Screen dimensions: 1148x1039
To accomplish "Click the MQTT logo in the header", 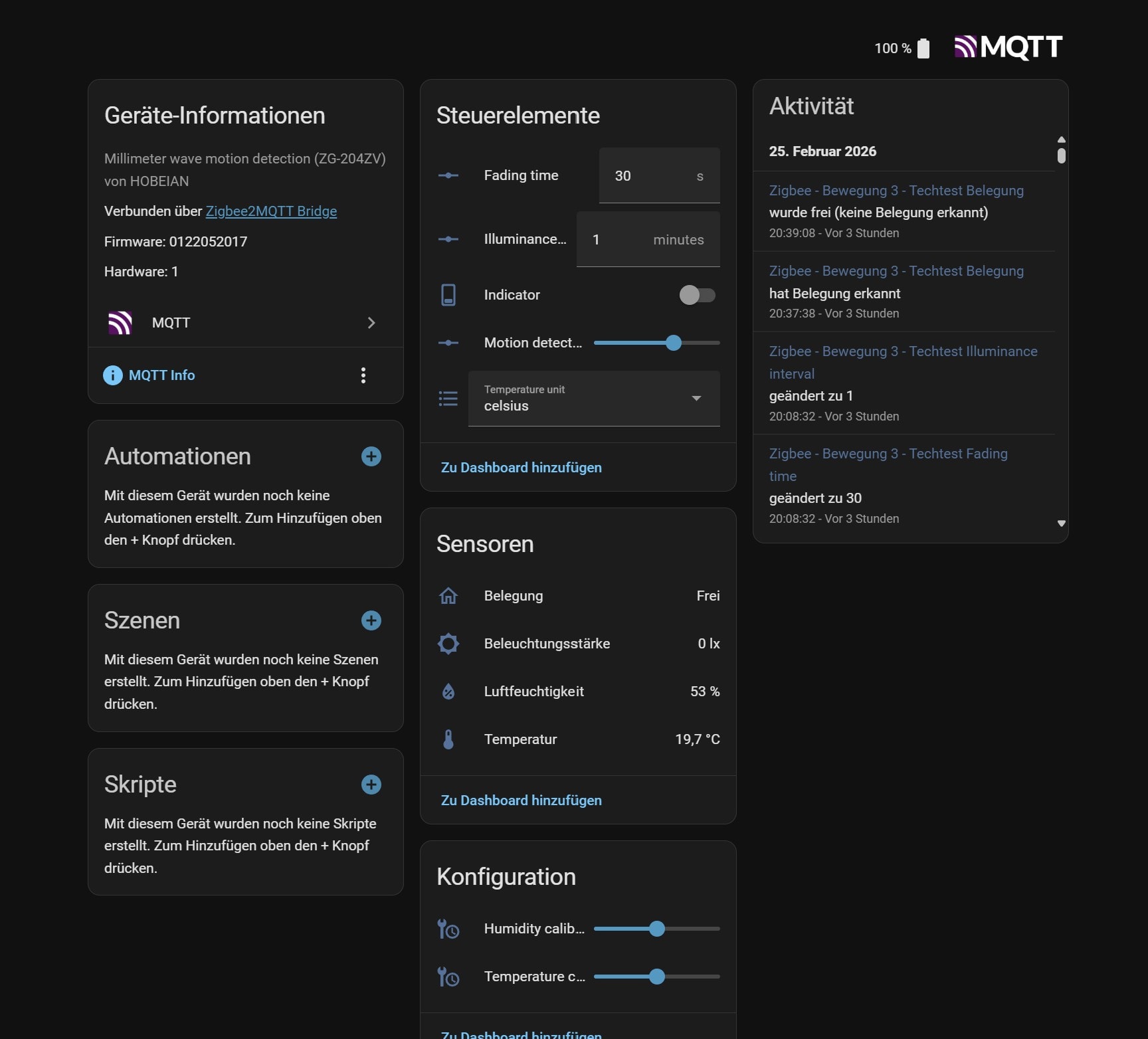I will pyautogui.click(x=1008, y=47).
